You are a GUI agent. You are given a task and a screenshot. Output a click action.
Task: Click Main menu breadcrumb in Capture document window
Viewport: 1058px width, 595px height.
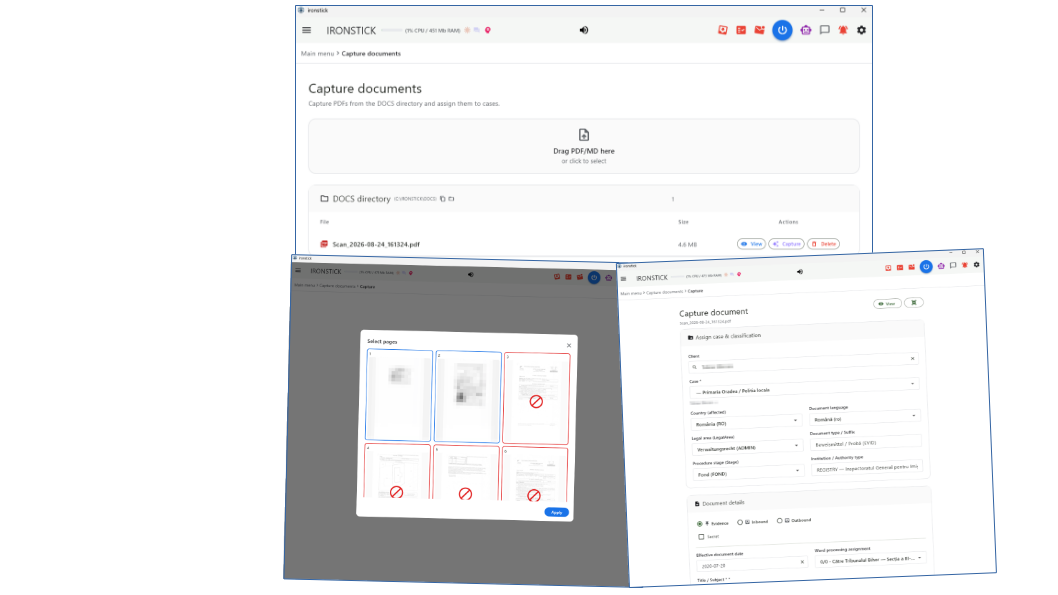tap(631, 293)
